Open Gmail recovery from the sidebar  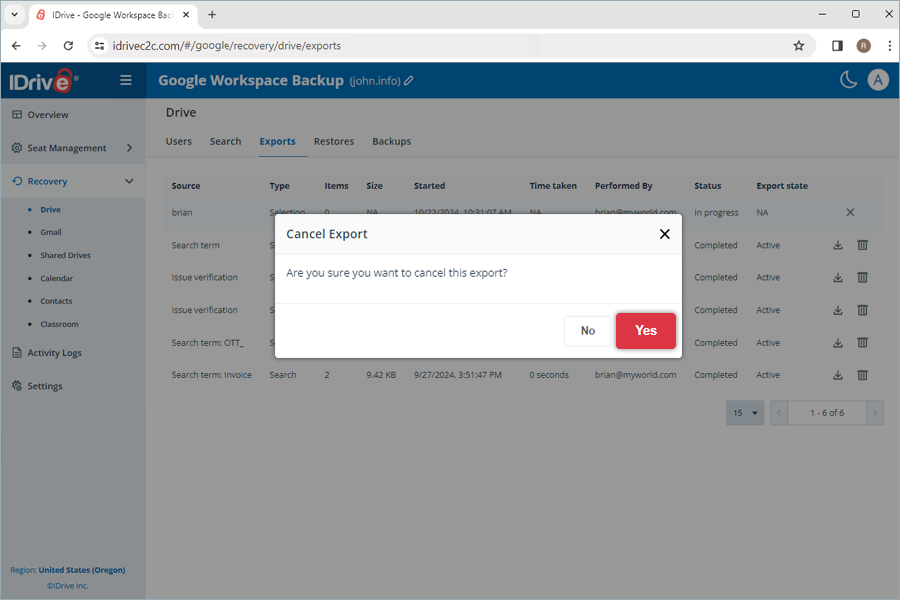pyautogui.click(x=51, y=232)
